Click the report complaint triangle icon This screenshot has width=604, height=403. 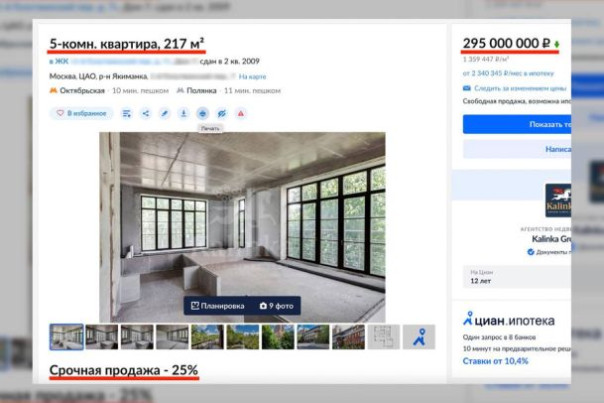[x=241, y=113]
